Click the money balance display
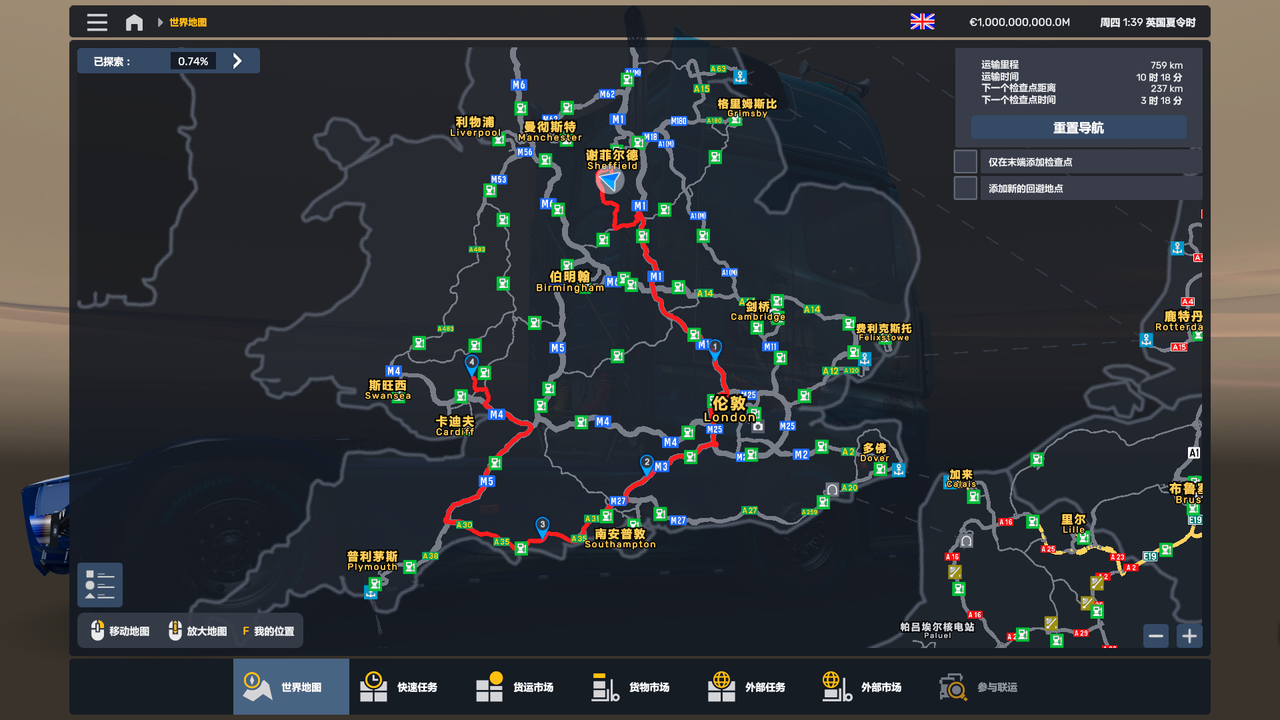 (1019, 22)
